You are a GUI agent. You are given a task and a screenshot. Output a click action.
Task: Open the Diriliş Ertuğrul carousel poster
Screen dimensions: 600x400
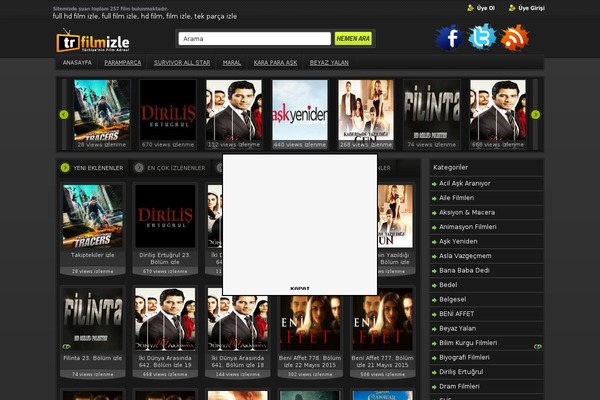click(x=168, y=110)
